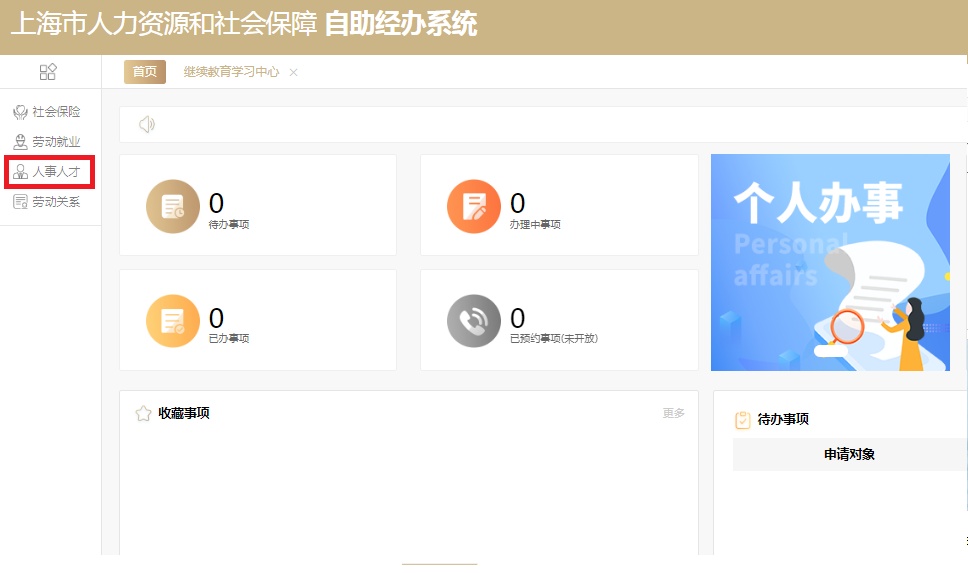Click the 办理中事项 label
Image resolution: width=968 pixels, height=573 pixels.
535,224
